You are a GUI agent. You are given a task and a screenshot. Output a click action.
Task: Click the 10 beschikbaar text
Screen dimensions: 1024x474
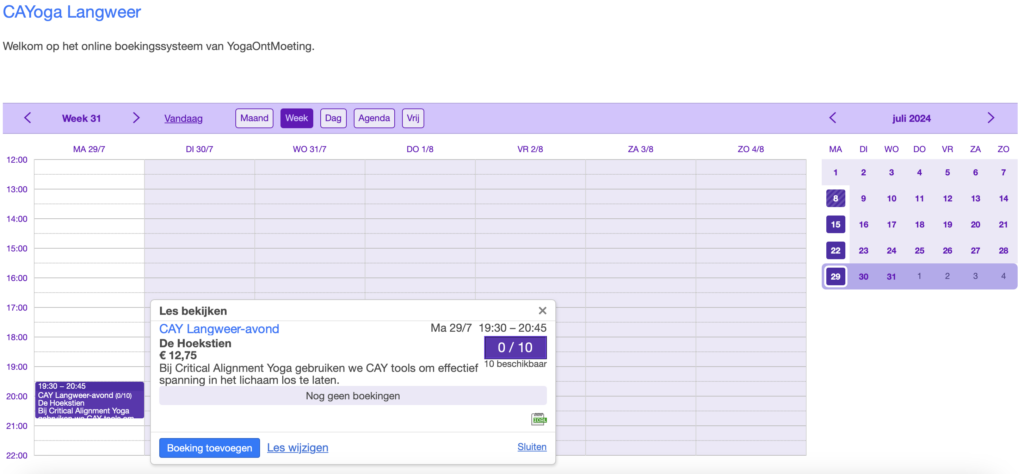pos(515,364)
